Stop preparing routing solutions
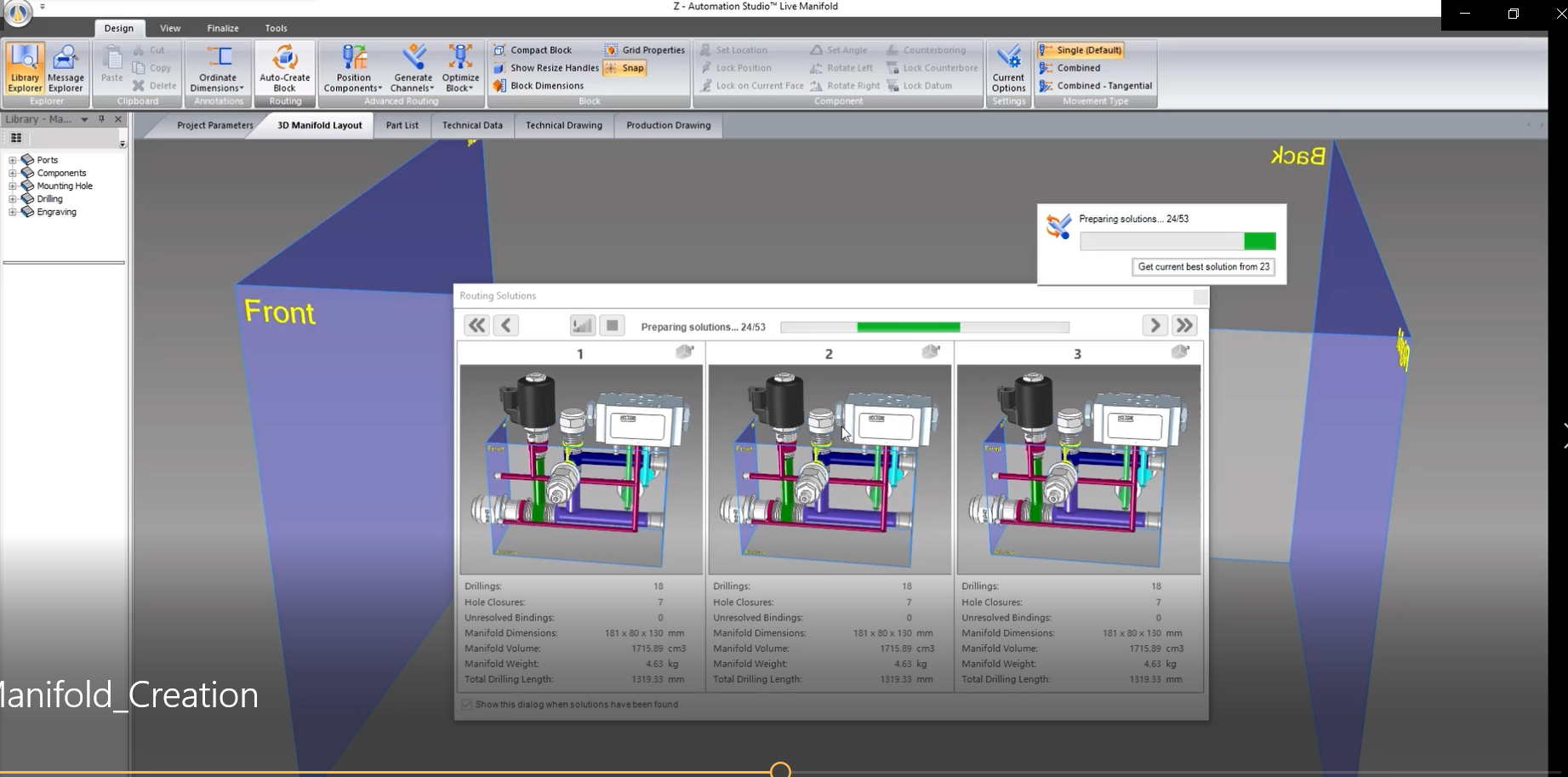 (x=613, y=325)
